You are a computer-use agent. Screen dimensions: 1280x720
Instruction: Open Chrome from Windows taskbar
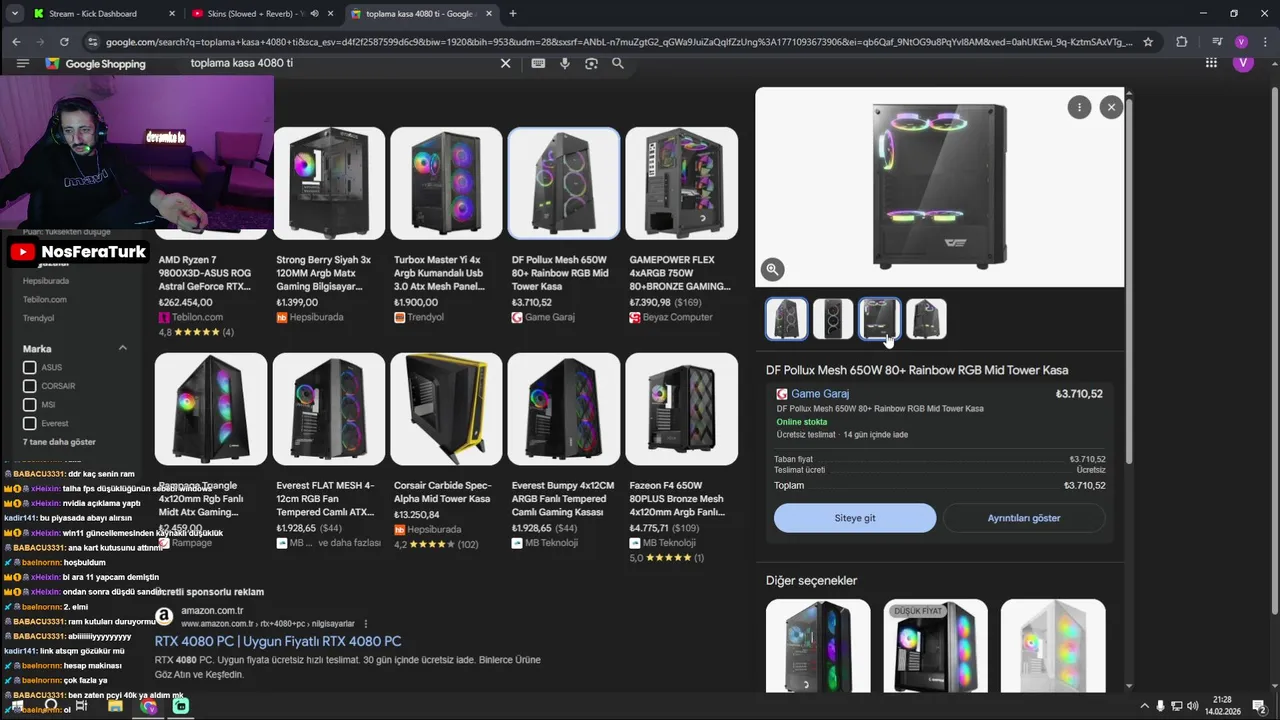(x=148, y=706)
